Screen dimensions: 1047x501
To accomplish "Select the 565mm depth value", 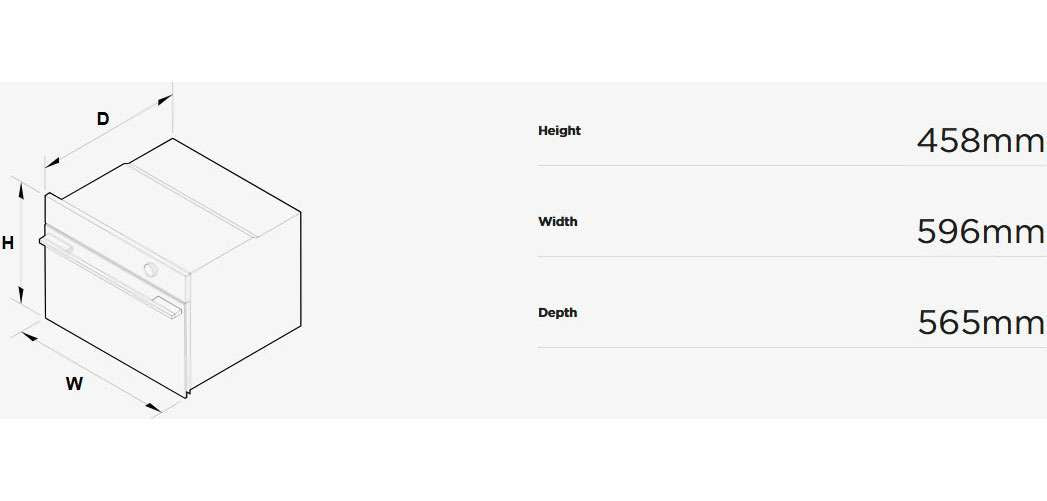I will pos(980,323).
